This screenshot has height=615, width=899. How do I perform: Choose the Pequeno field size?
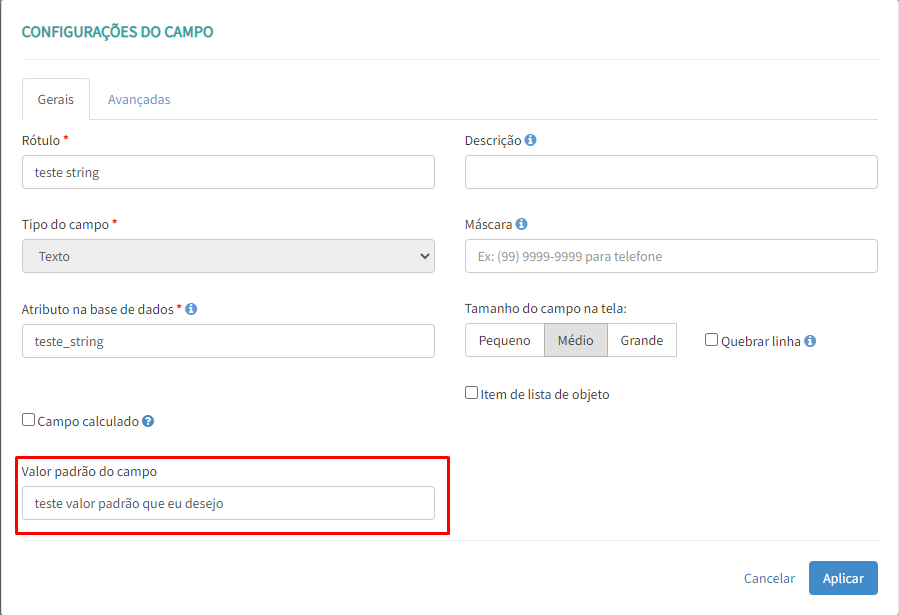505,340
